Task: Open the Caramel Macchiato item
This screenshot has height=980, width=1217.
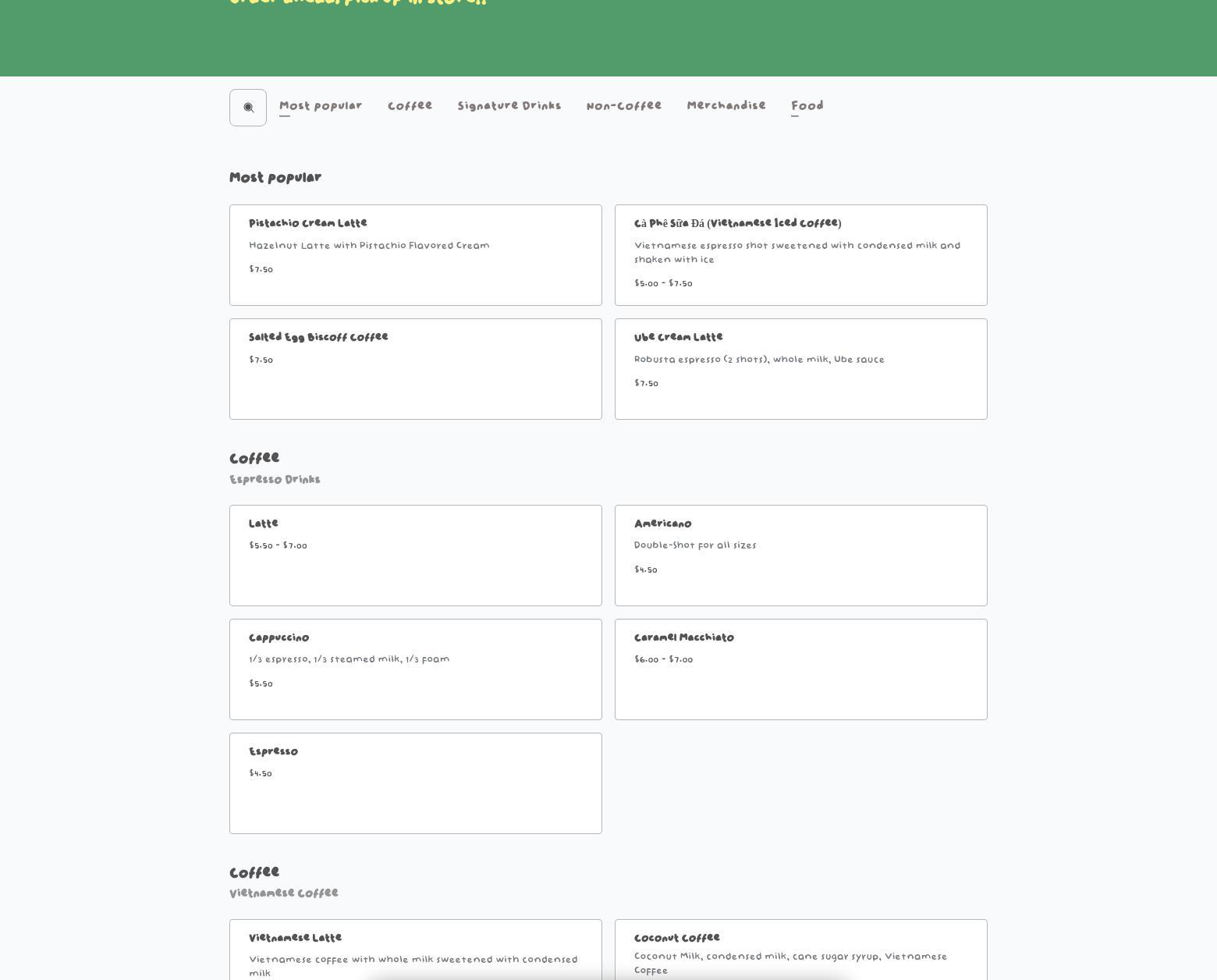Action: [x=800, y=669]
